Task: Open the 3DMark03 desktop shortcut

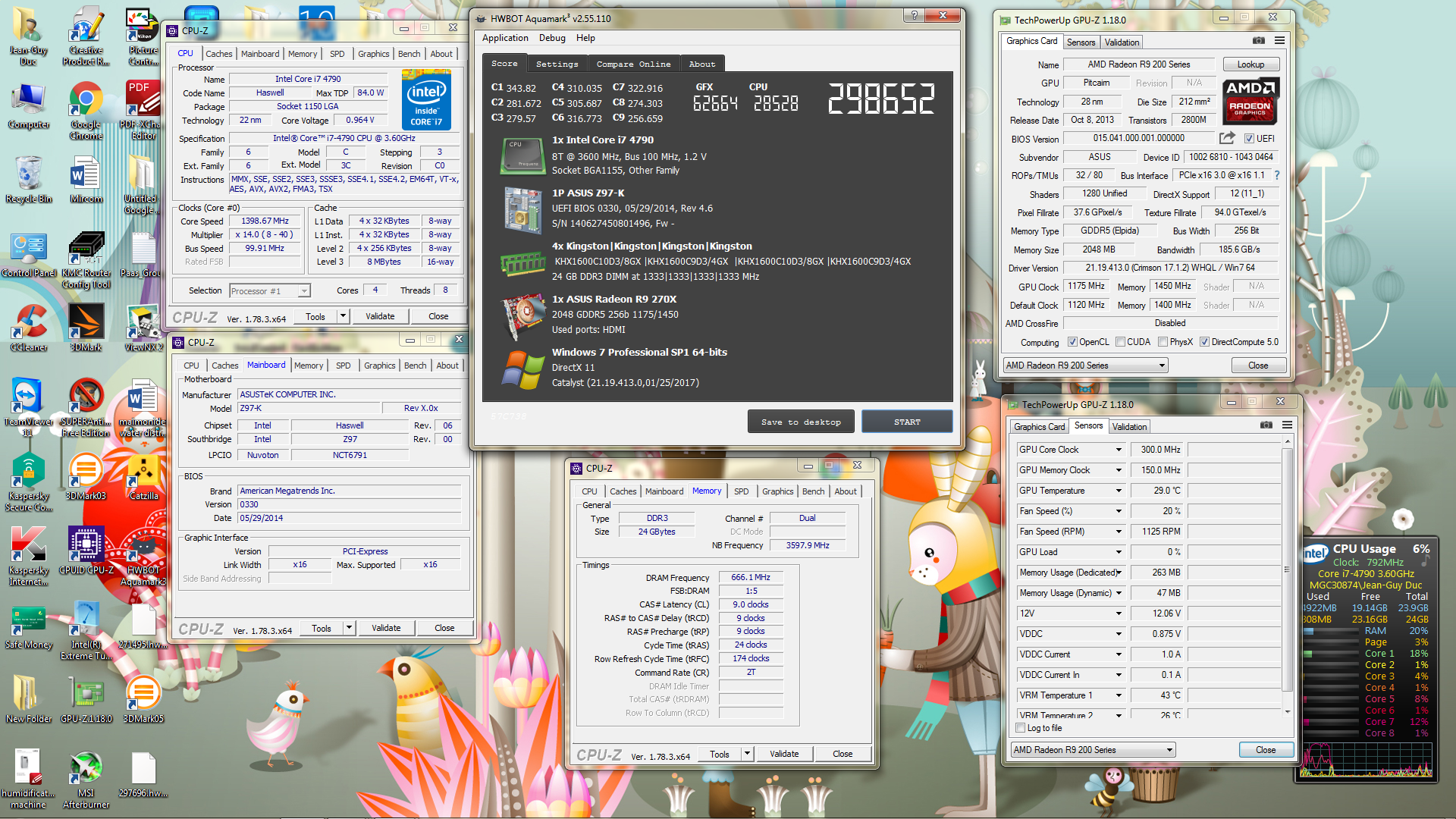Action: coord(86,476)
